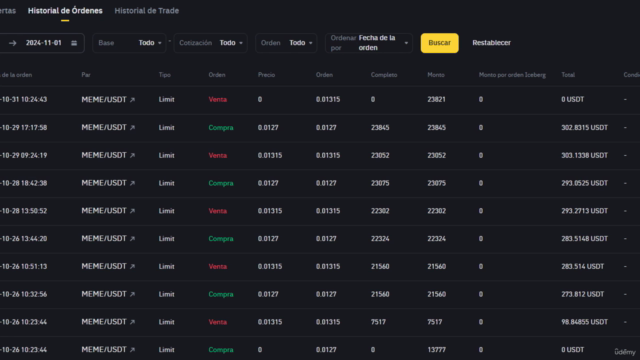Open MEME/USDT link icon in the 7517 Venta row
This screenshot has width=640, height=360.
click(x=132, y=322)
